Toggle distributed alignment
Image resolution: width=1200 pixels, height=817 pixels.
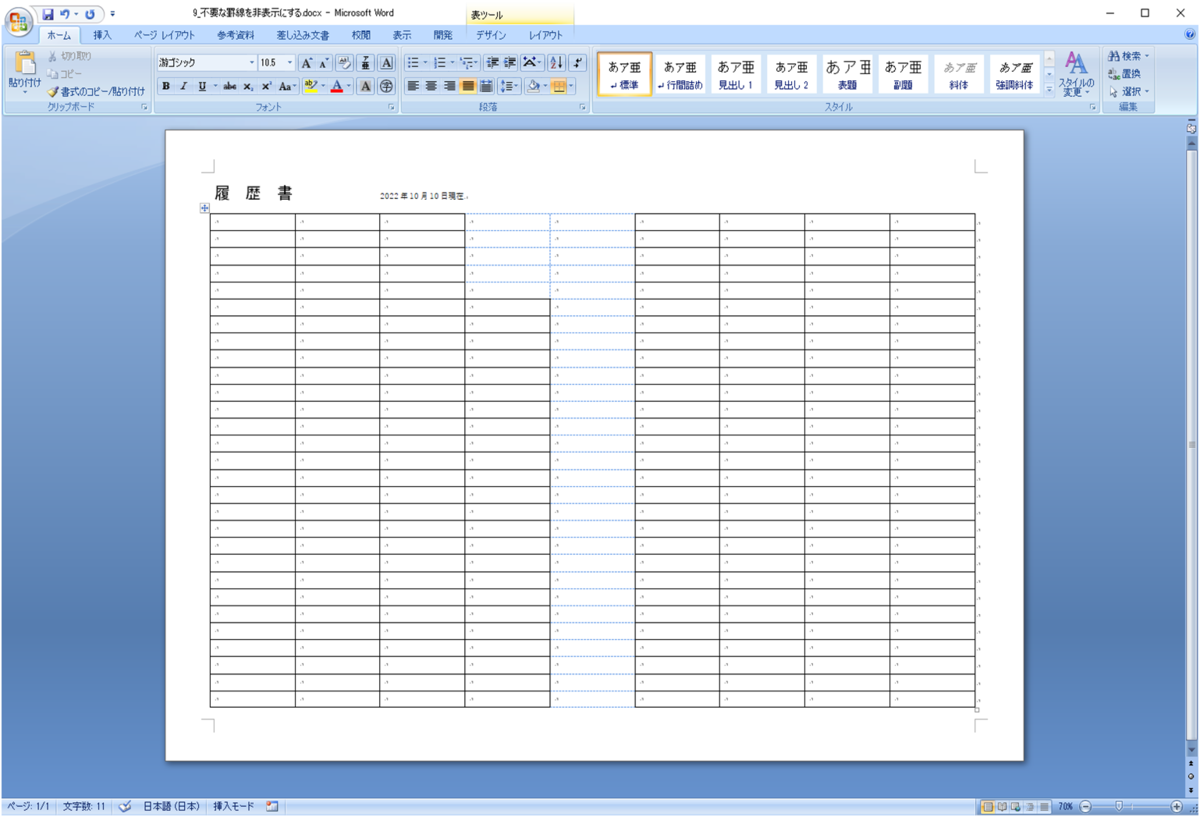[x=486, y=86]
